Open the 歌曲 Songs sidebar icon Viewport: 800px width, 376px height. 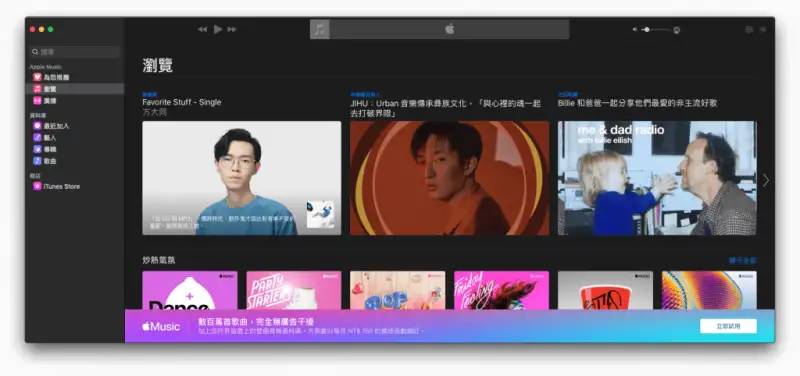pos(37,161)
